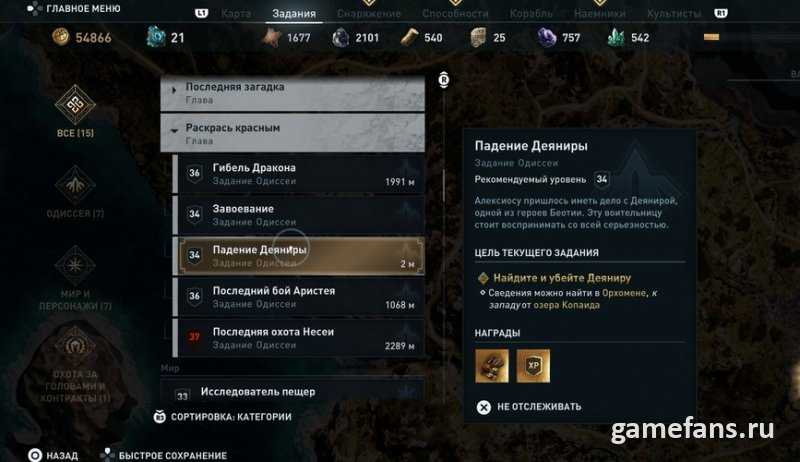Click the drachmae gold coin counter icon

(x=61, y=37)
